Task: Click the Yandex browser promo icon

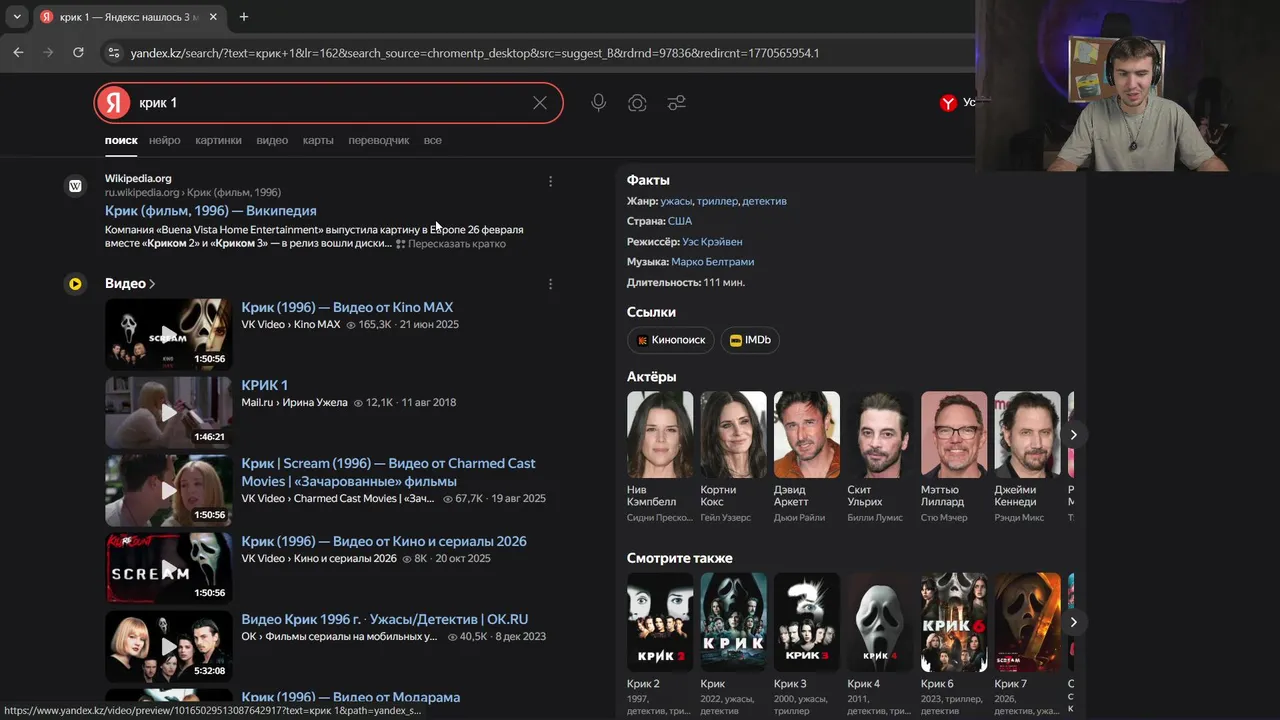Action: 948,103
